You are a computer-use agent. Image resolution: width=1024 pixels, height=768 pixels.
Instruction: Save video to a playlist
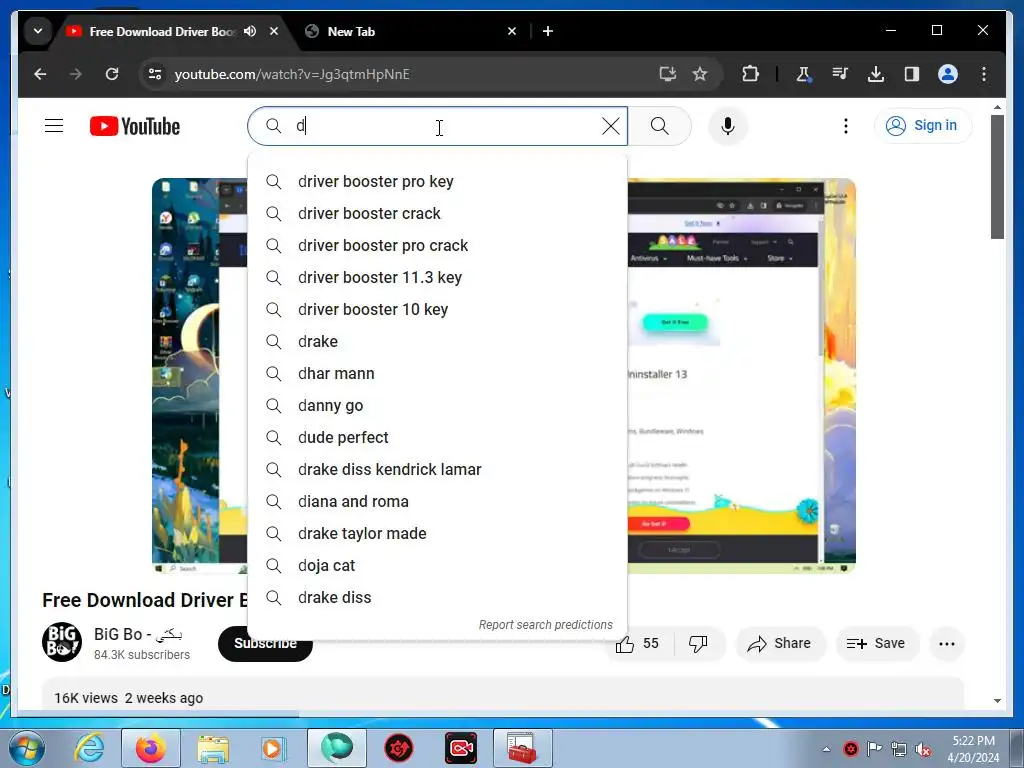876,644
